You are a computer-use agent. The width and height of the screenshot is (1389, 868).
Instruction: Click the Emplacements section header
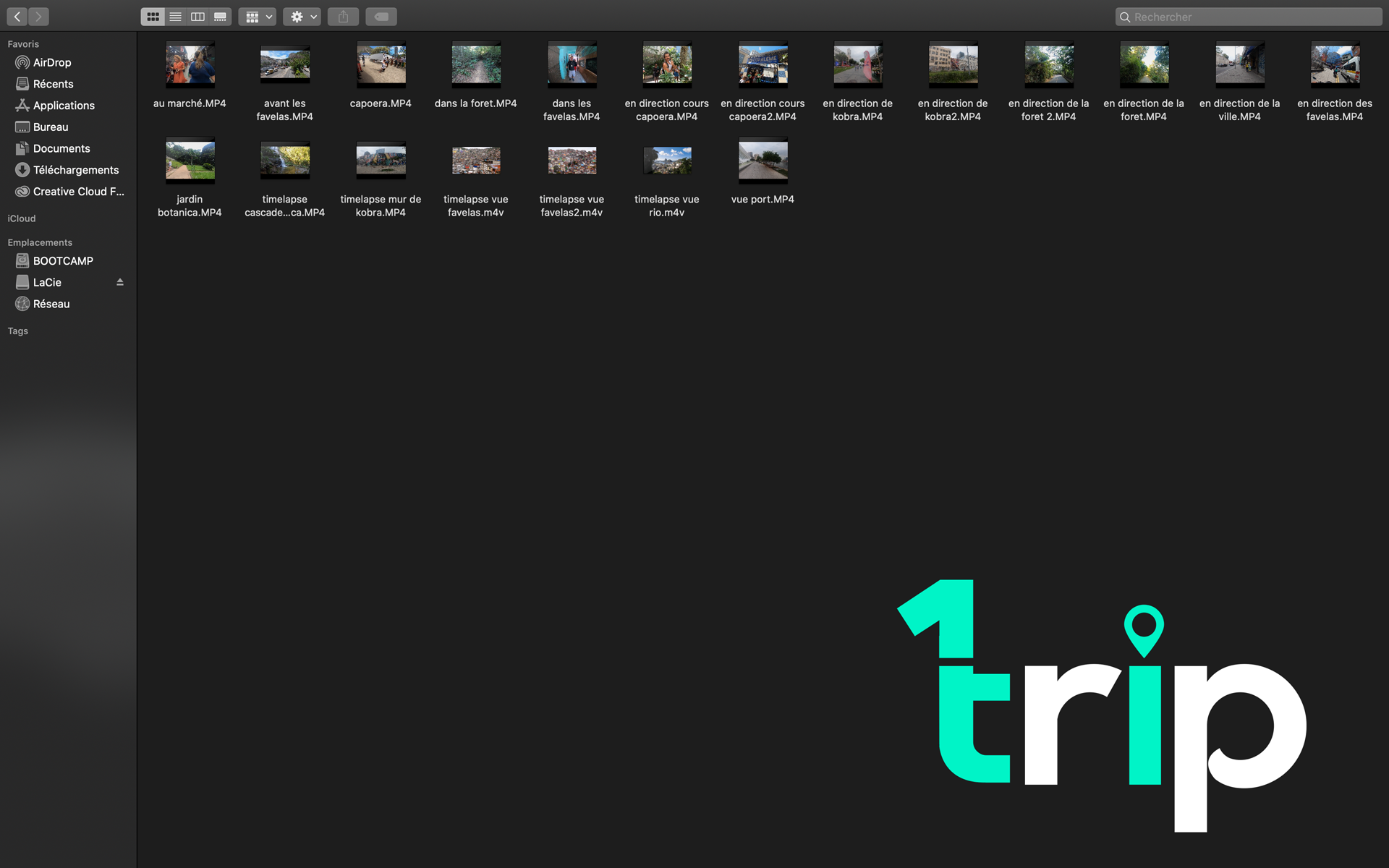pos(40,242)
